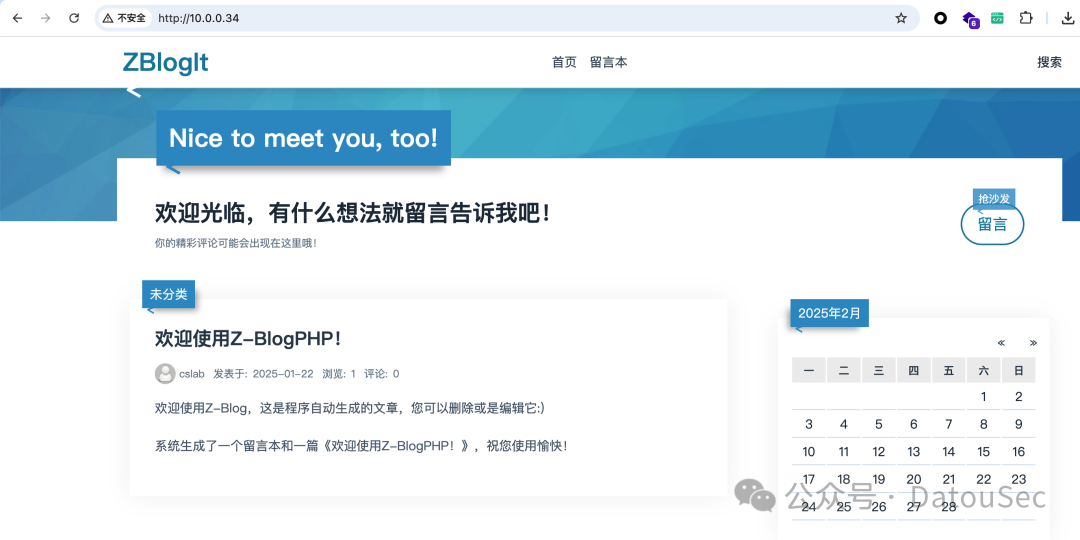The image size is (1080, 540).
Task: Click the calendar weekday header 一
Action: (x=809, y=371)
